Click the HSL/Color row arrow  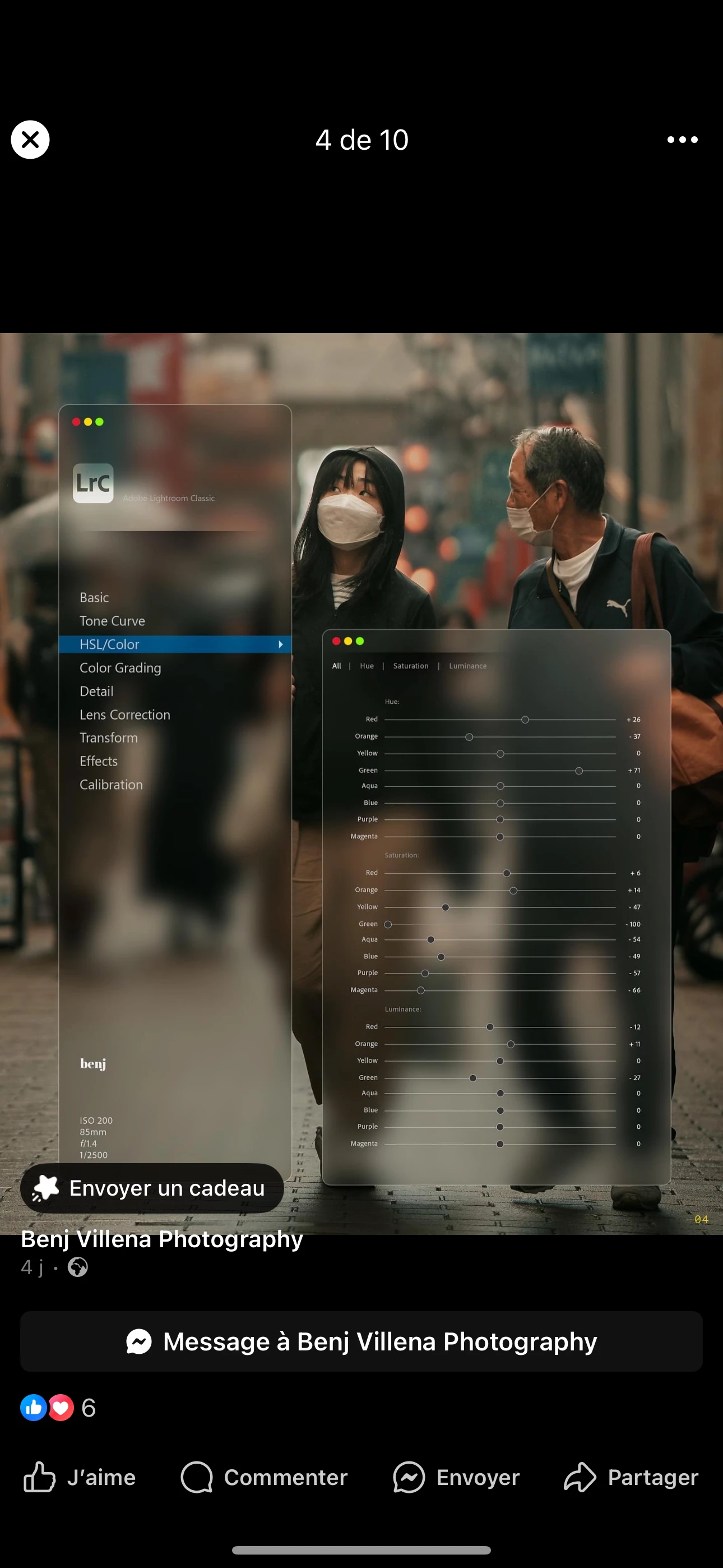tap(281, 644)
